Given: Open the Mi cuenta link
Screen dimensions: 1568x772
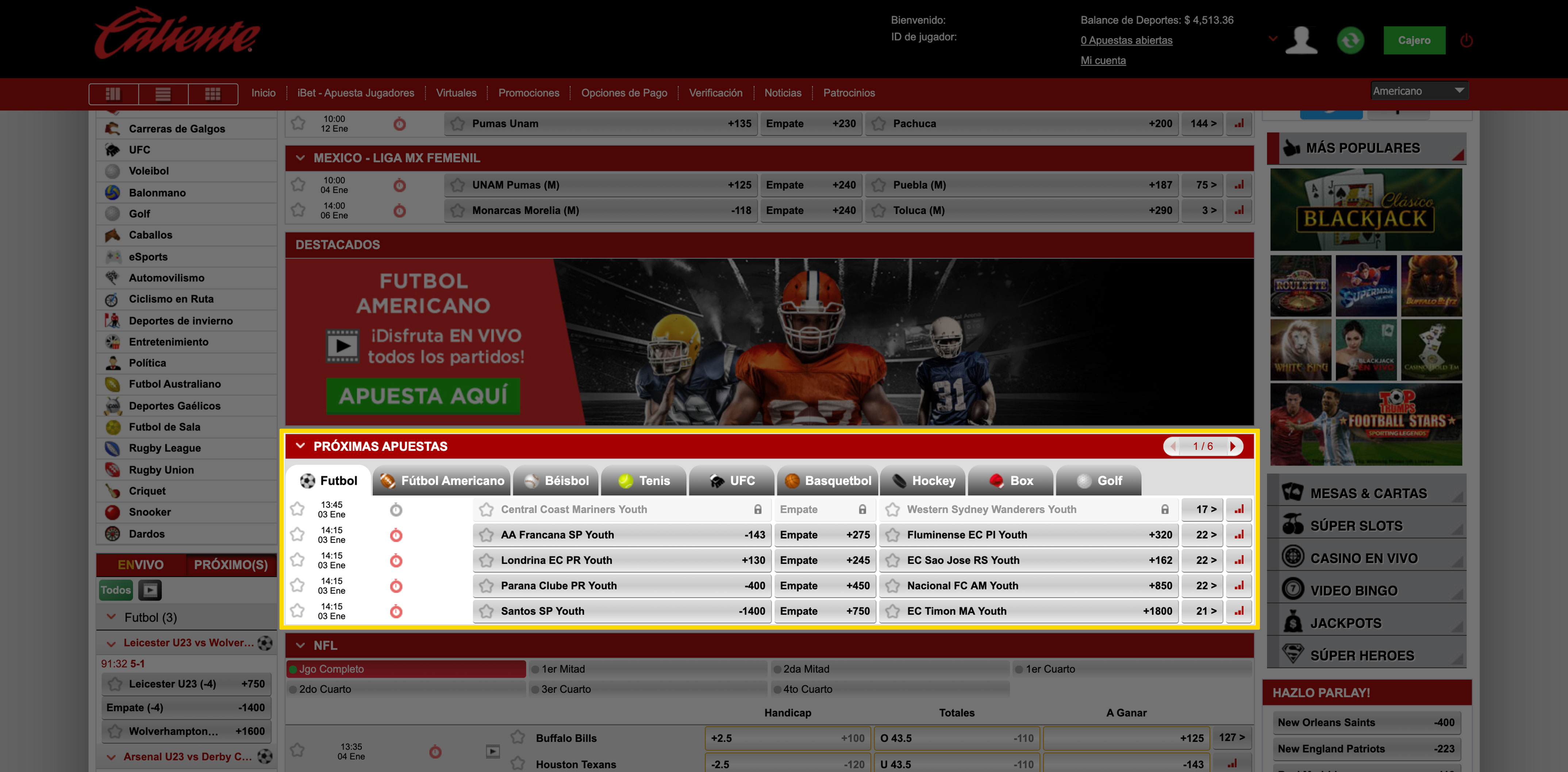Looking at the screenshot, I should pos(1102,60).
